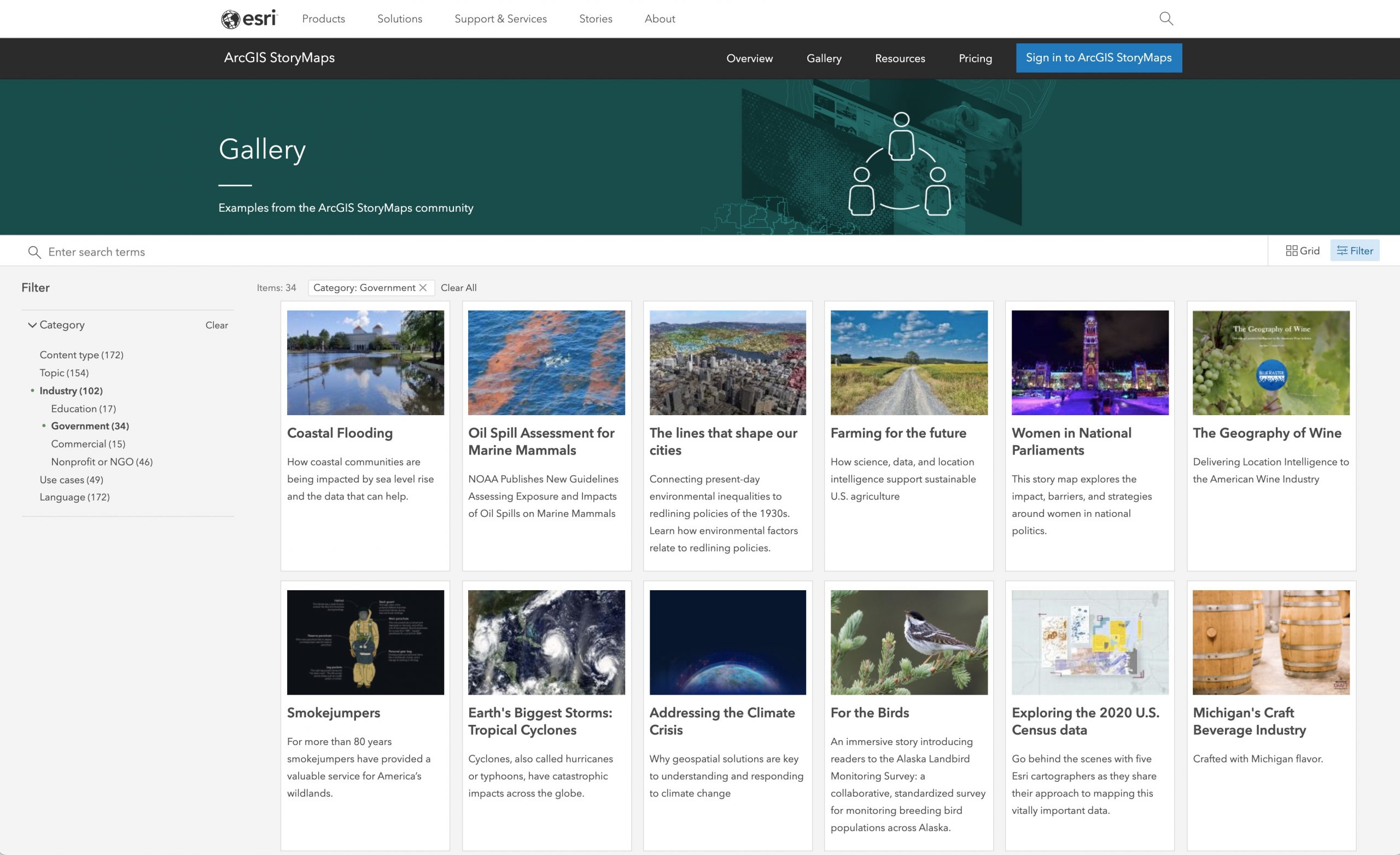Click Earth's Biggest Storms: Tropical Cyclones title

tap(540, 722)
